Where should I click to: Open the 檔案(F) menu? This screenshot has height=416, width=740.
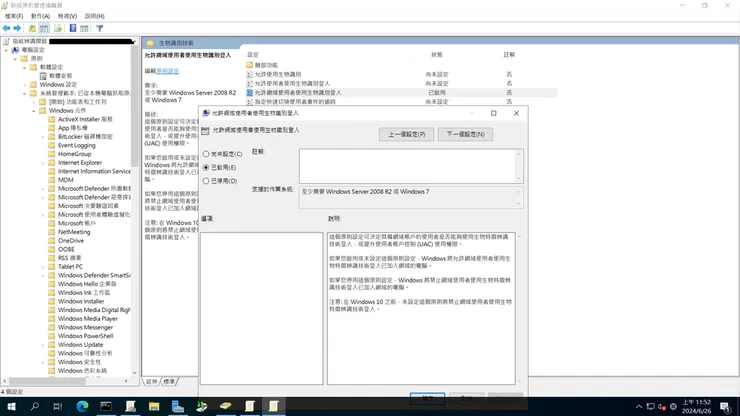14,16
